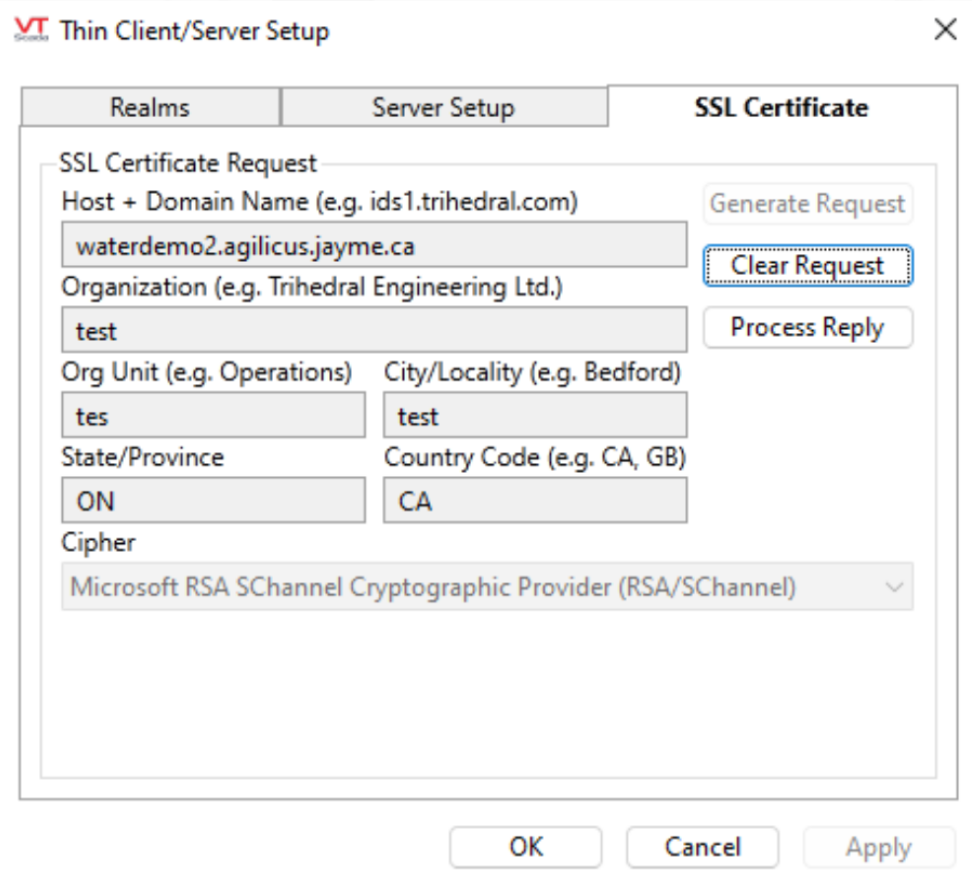The height and width of the screenshot is (889, 972).
Task: Click the Apply button
Action: (x=878, y=847)
